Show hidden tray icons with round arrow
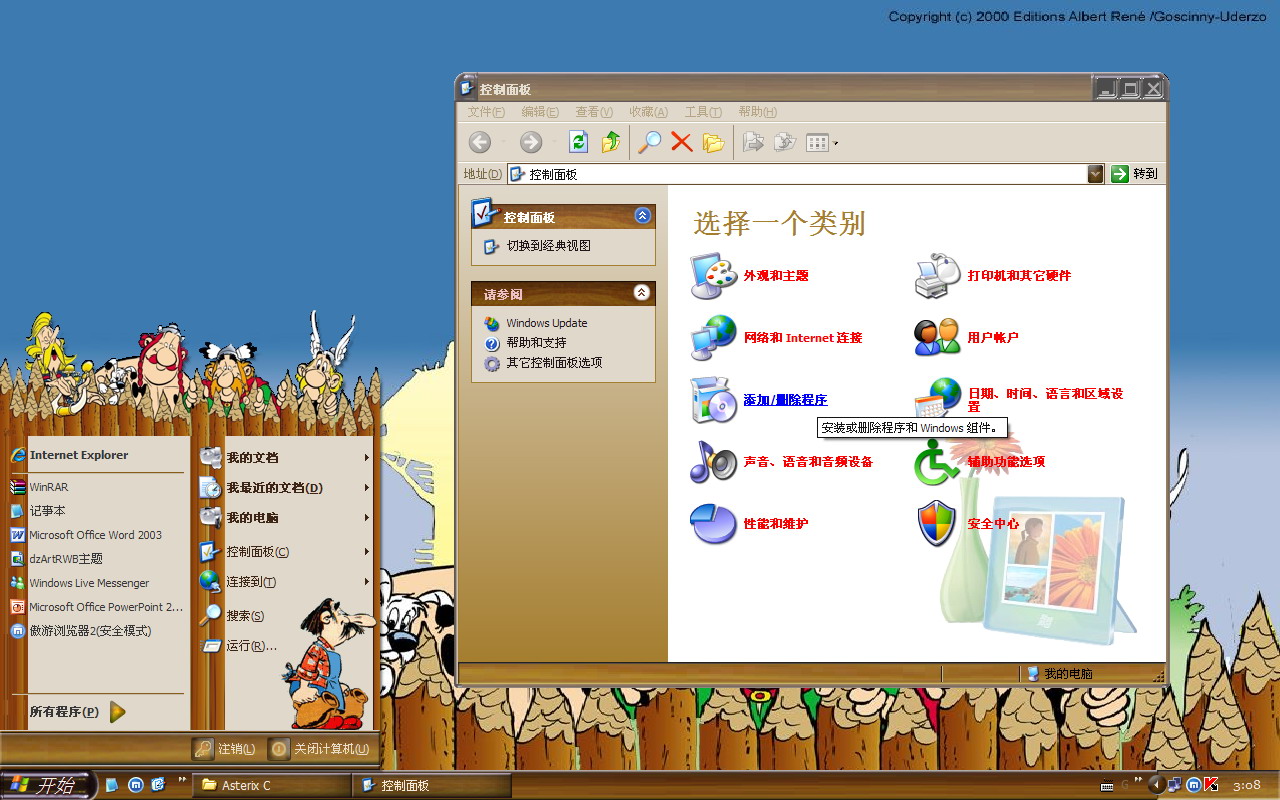 click(1157, 785)
